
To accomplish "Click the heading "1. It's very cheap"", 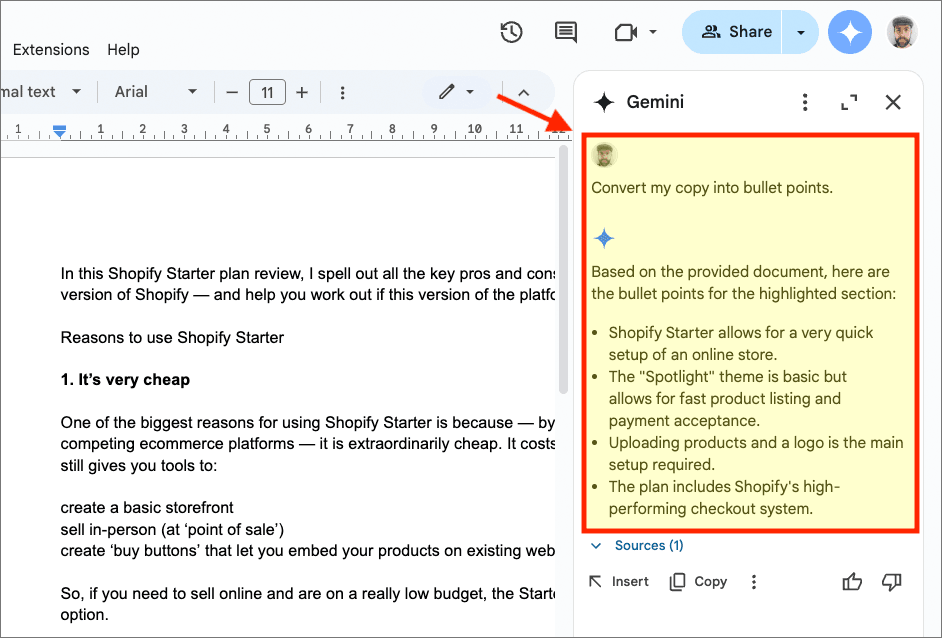I will tap(125, 380).
